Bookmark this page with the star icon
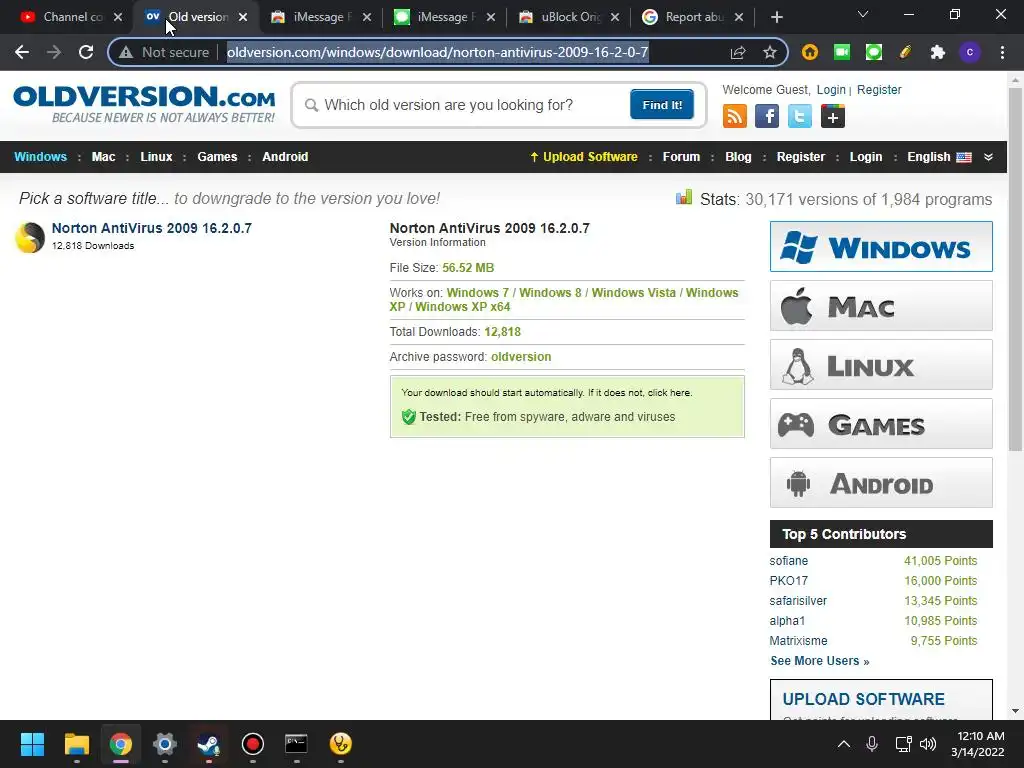The image size is (1024, 768). (770, 52)
